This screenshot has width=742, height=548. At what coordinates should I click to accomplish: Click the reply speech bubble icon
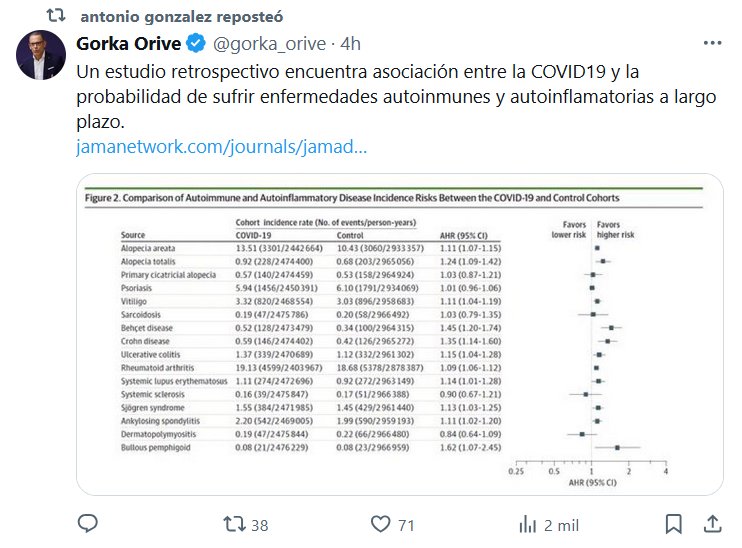point(88,523)
